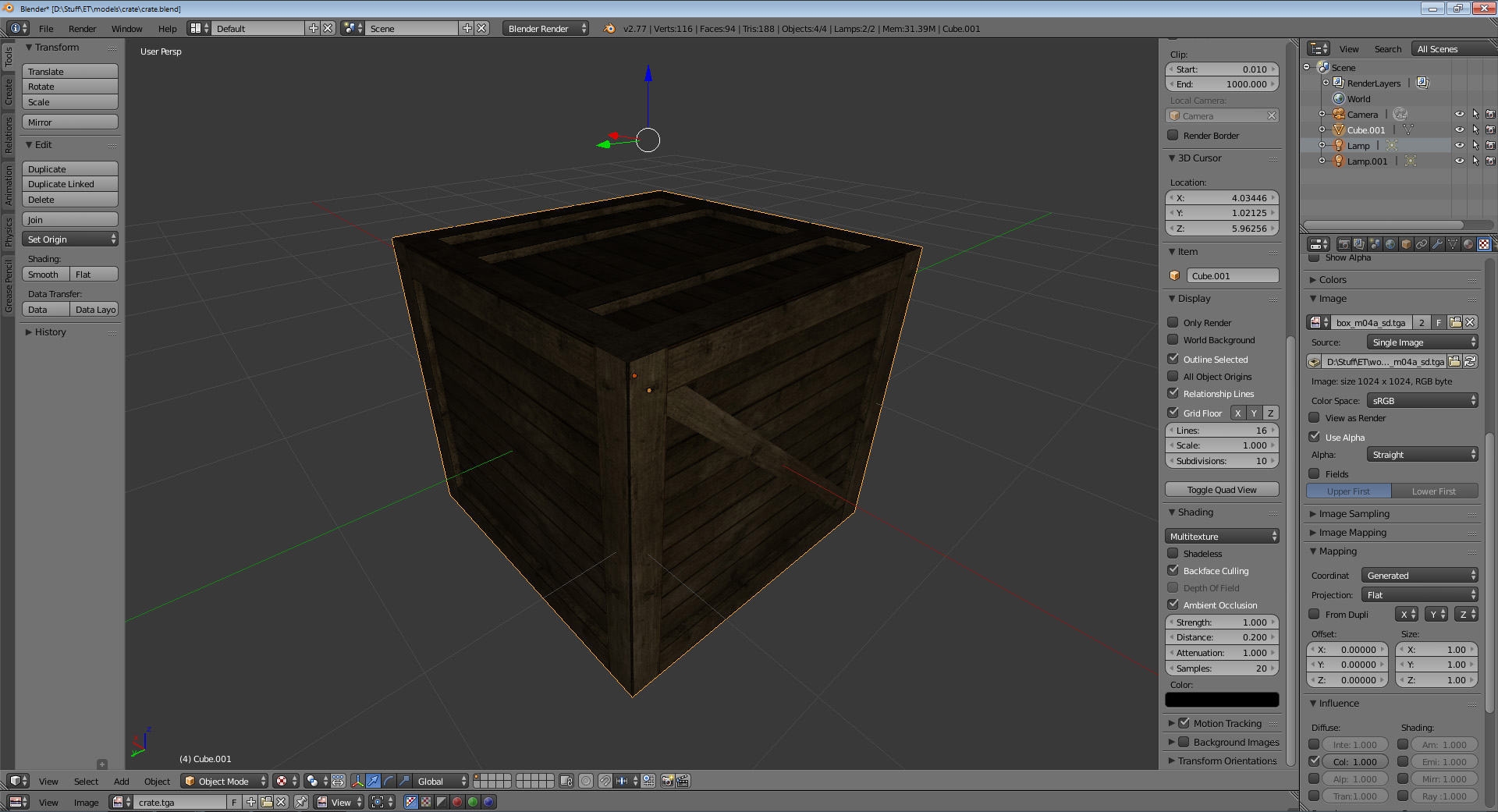The width and height of the screenshot is (1498, 812).
Task: Unlink image with X next to box_m04a_sd.tga
Action: (1470, 322)
